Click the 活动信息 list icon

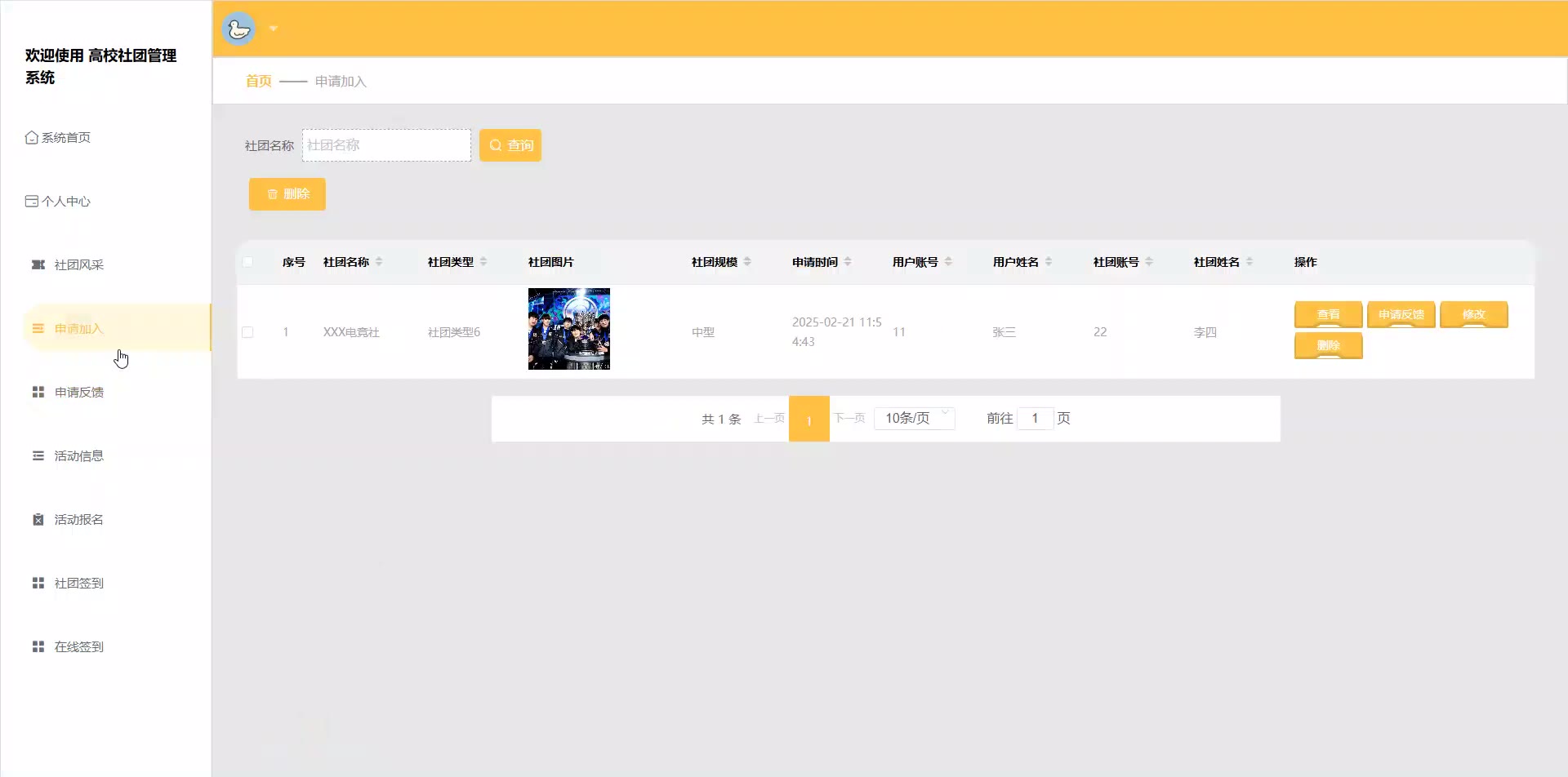pyautogui.click(x=38, y=456)
